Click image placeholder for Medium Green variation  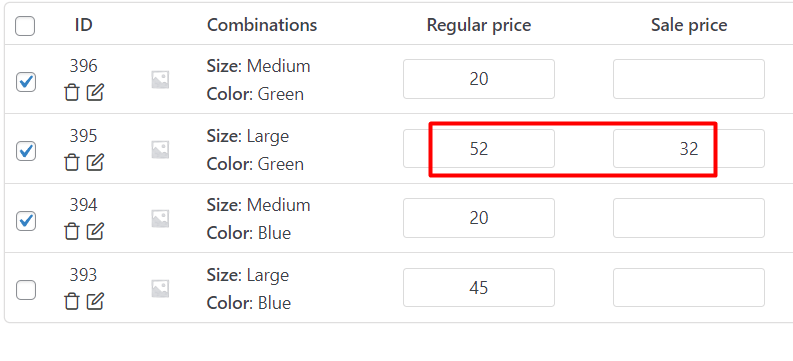coord(160,80)
